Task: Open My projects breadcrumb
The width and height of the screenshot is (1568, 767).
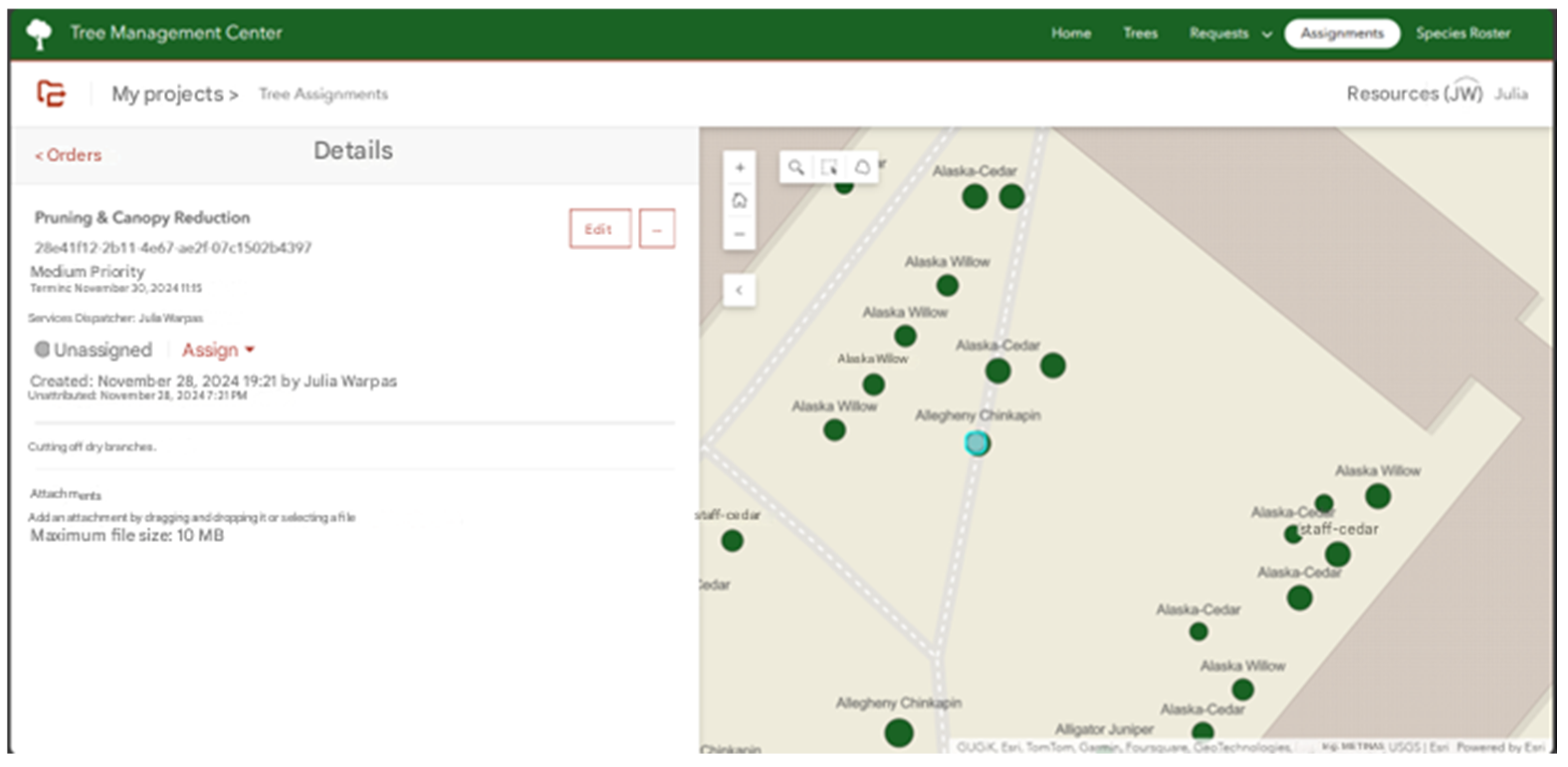Action: (x=175, y=95)
